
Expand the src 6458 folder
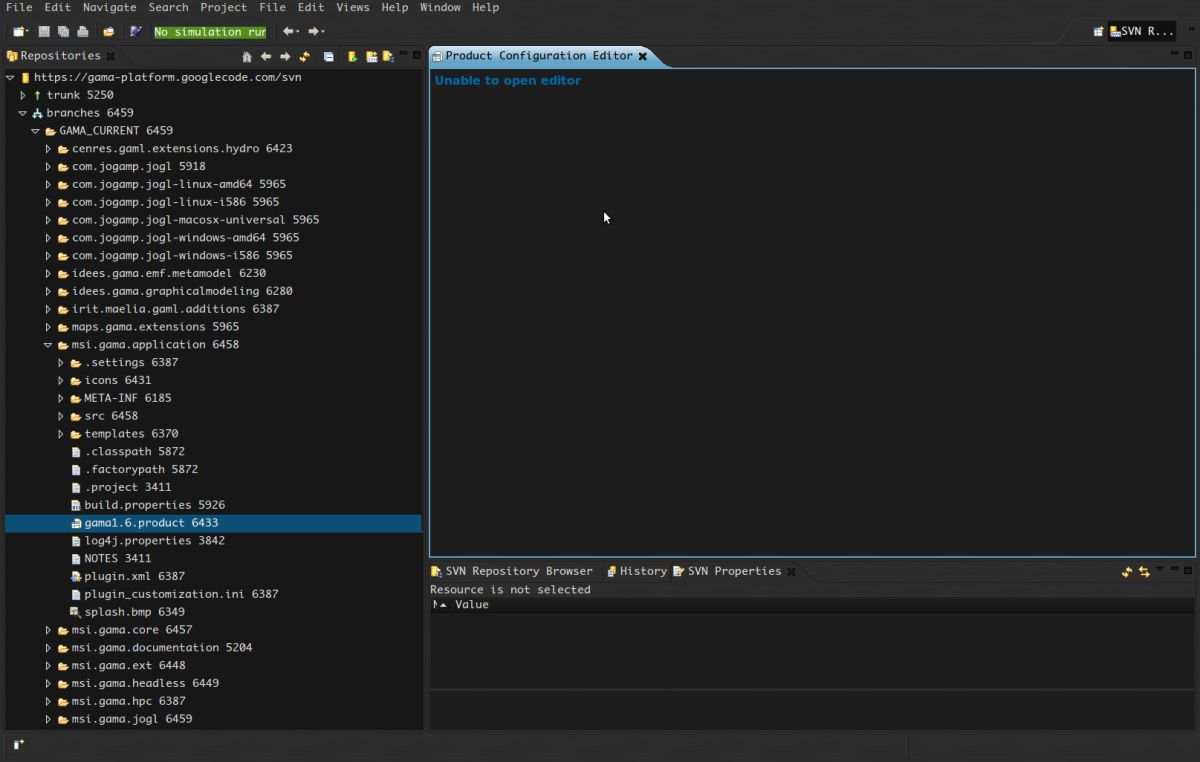pyautogui.click(x=61, y=416)
